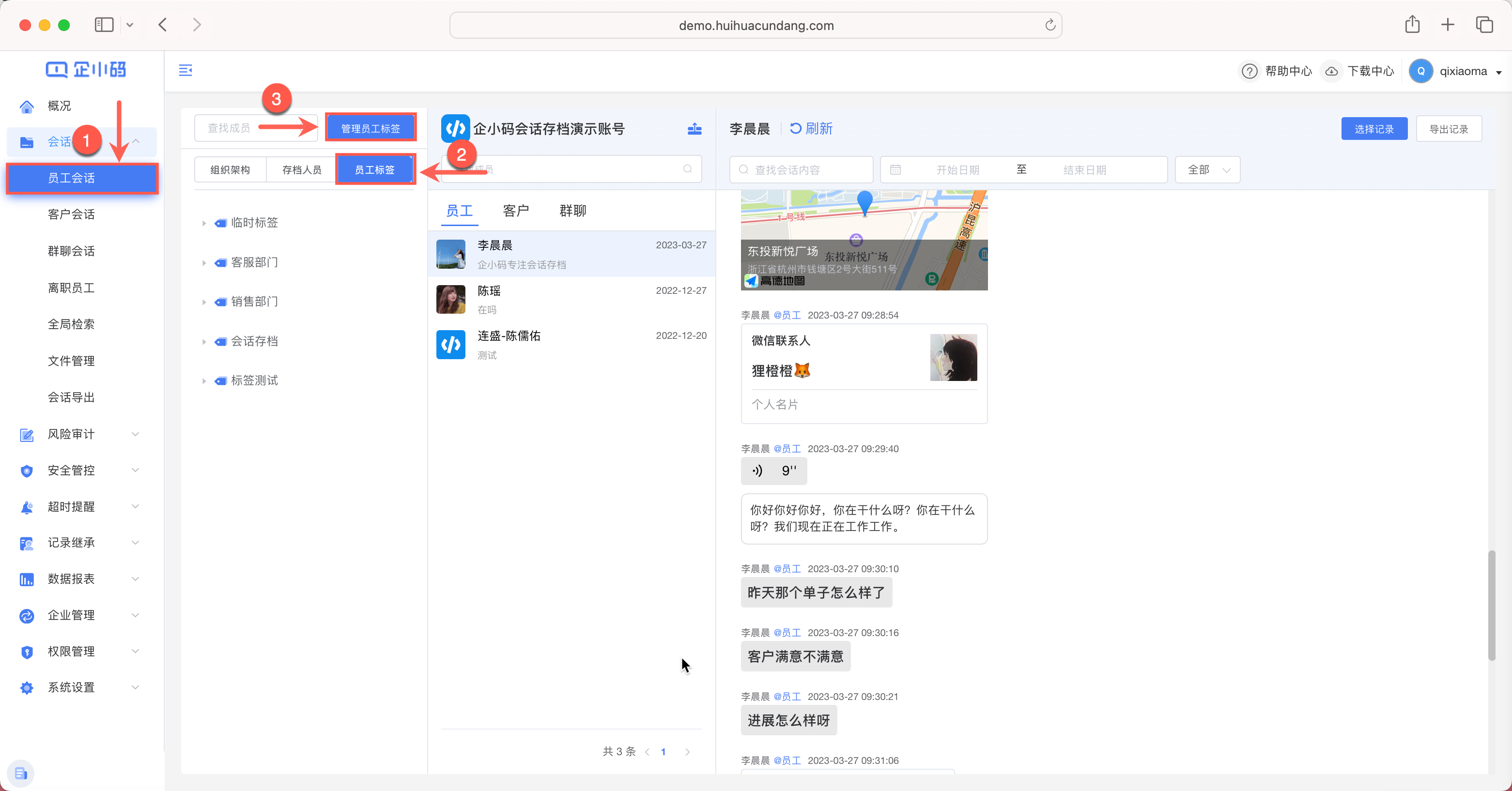Screen dimensions: 1512x791
Task: Click the 会话 folder icon in sidebar
Action: point(27,142)
